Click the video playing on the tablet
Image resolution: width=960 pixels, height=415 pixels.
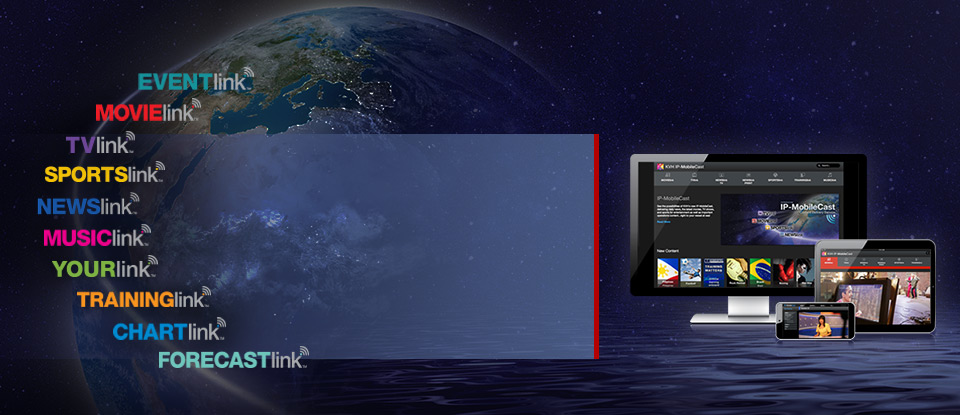[x=875, y=296]
